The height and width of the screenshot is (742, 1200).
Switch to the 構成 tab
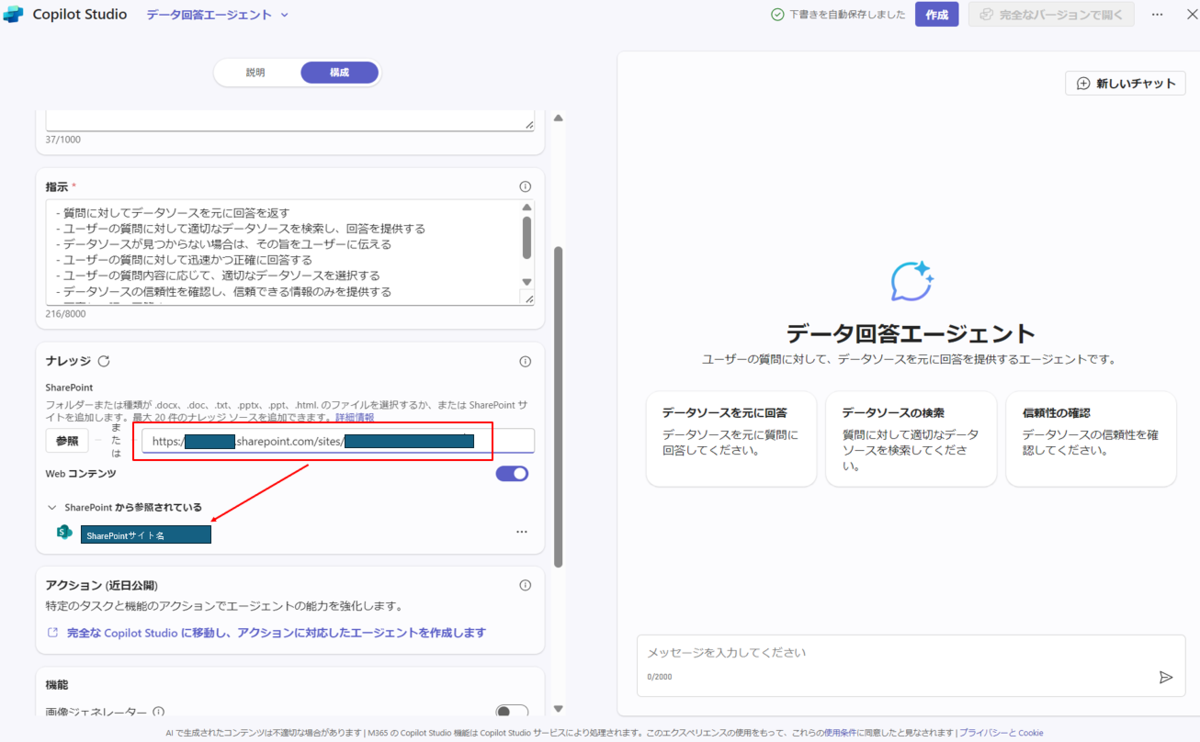[340, 73]
